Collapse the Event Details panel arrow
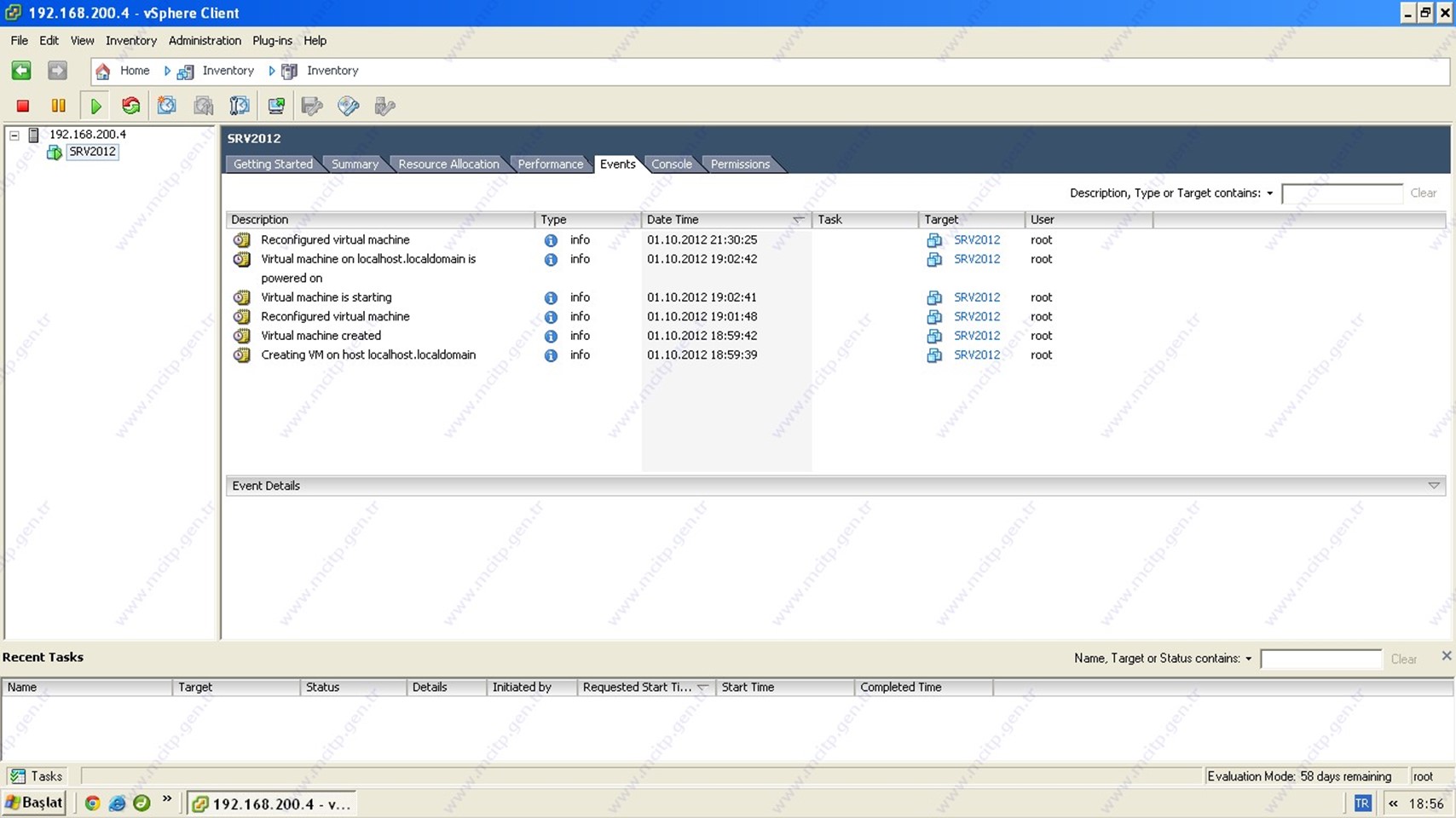Screen dimensions: 1456x818 pyautogui.click(x=1434, y=486)
